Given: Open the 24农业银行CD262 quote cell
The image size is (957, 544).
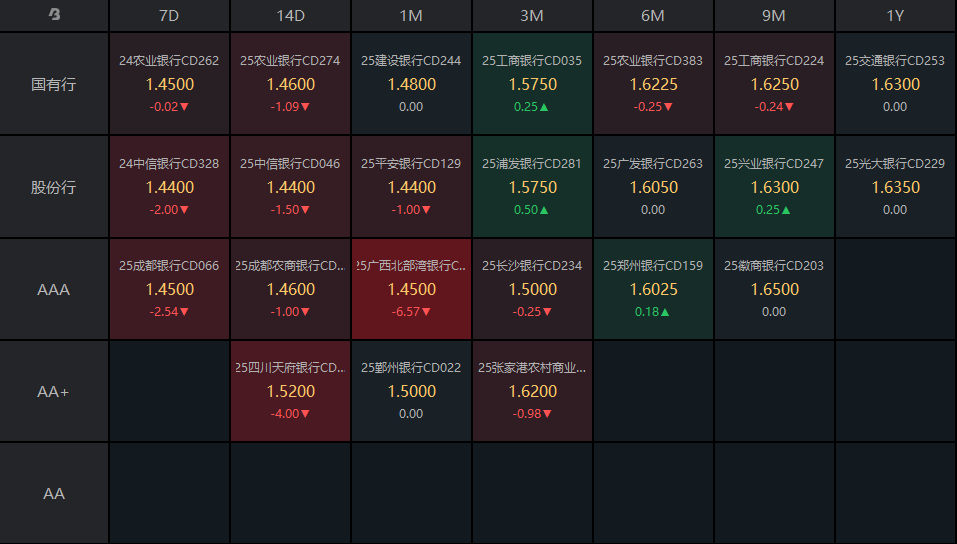Looking at the screenshot, I should pos(169,84).
